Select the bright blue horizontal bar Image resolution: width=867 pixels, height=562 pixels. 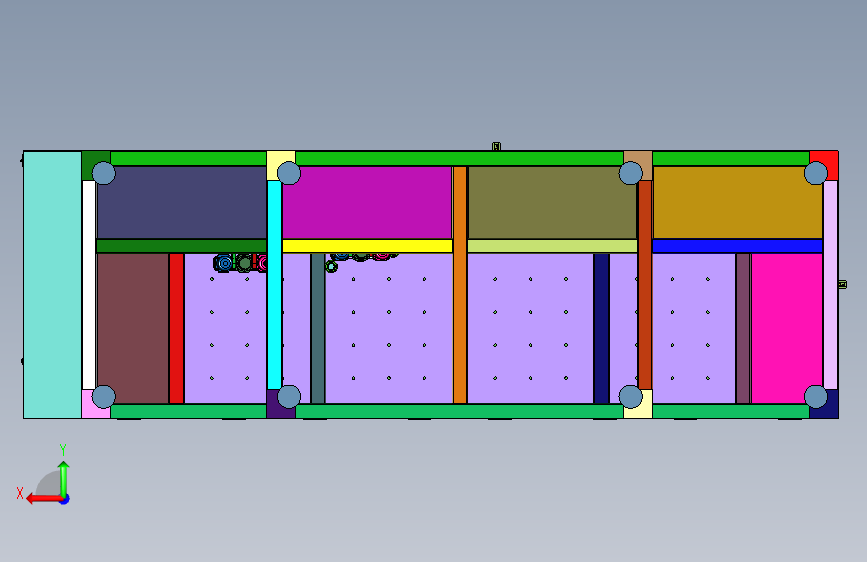click(738, 246)
